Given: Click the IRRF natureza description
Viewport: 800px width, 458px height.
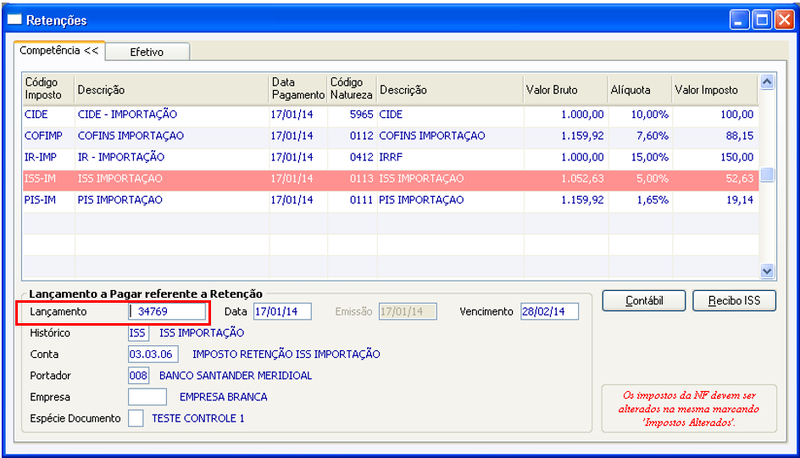Looking at the screenshot, I should 391,157.
